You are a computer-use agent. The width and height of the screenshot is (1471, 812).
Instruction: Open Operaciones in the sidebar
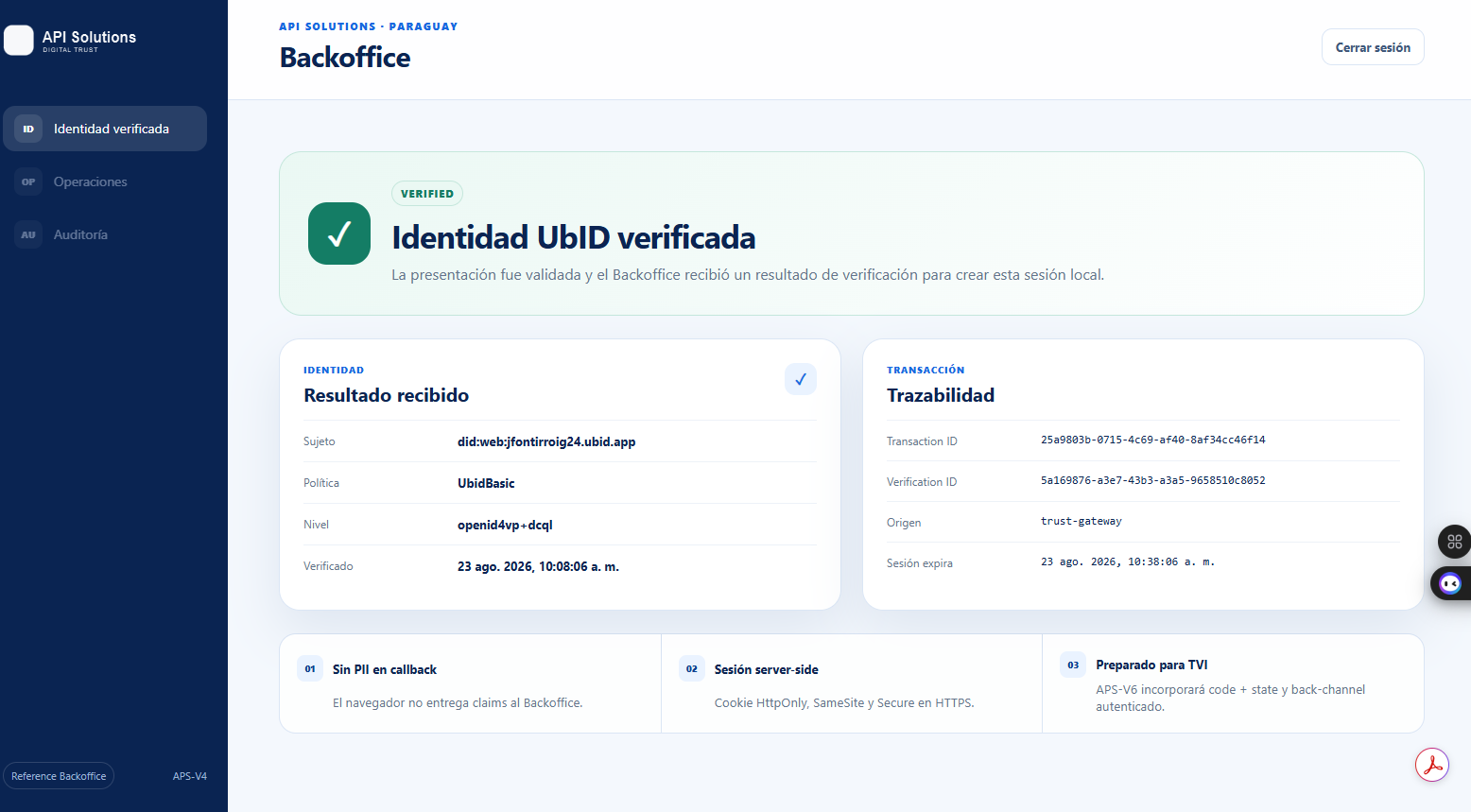105,181
